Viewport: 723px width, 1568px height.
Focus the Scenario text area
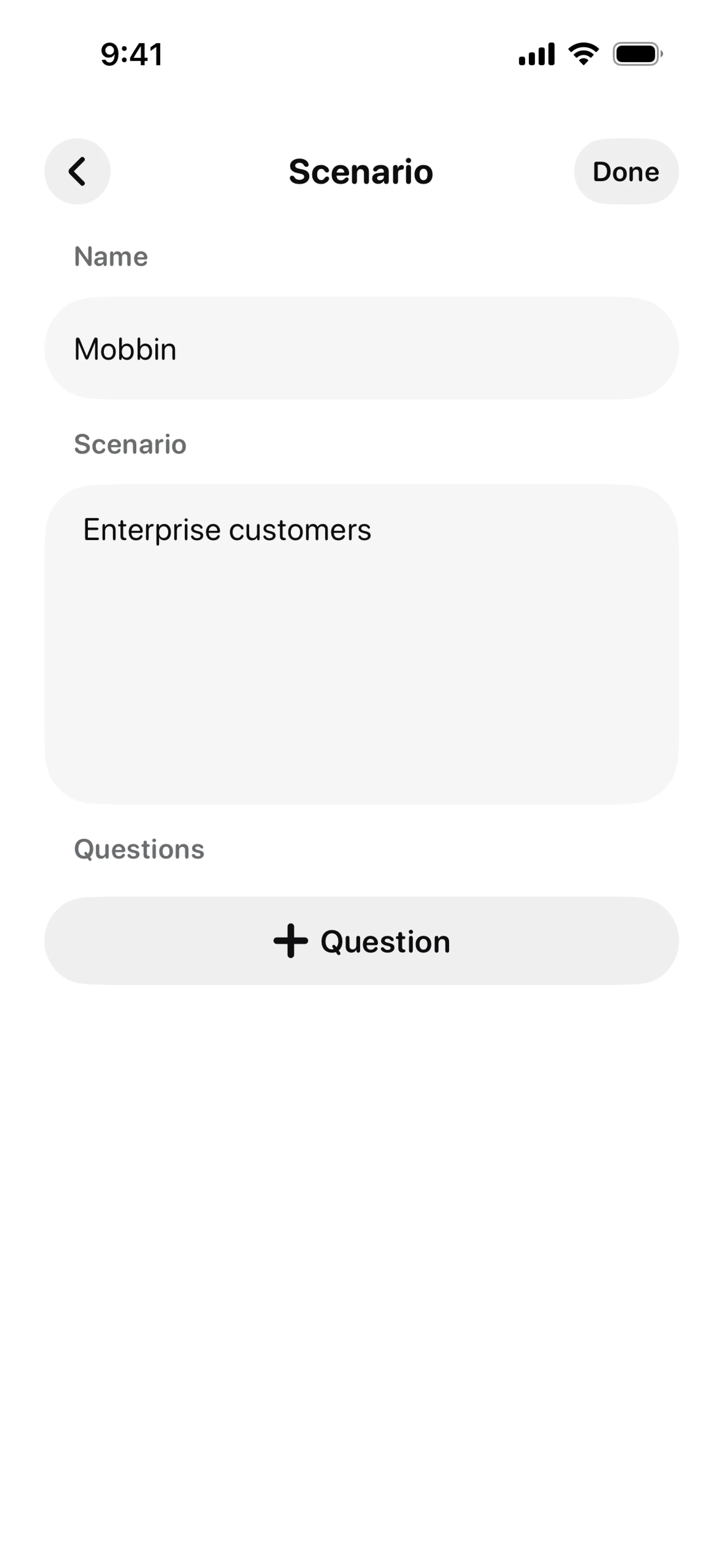pos(361,644)
